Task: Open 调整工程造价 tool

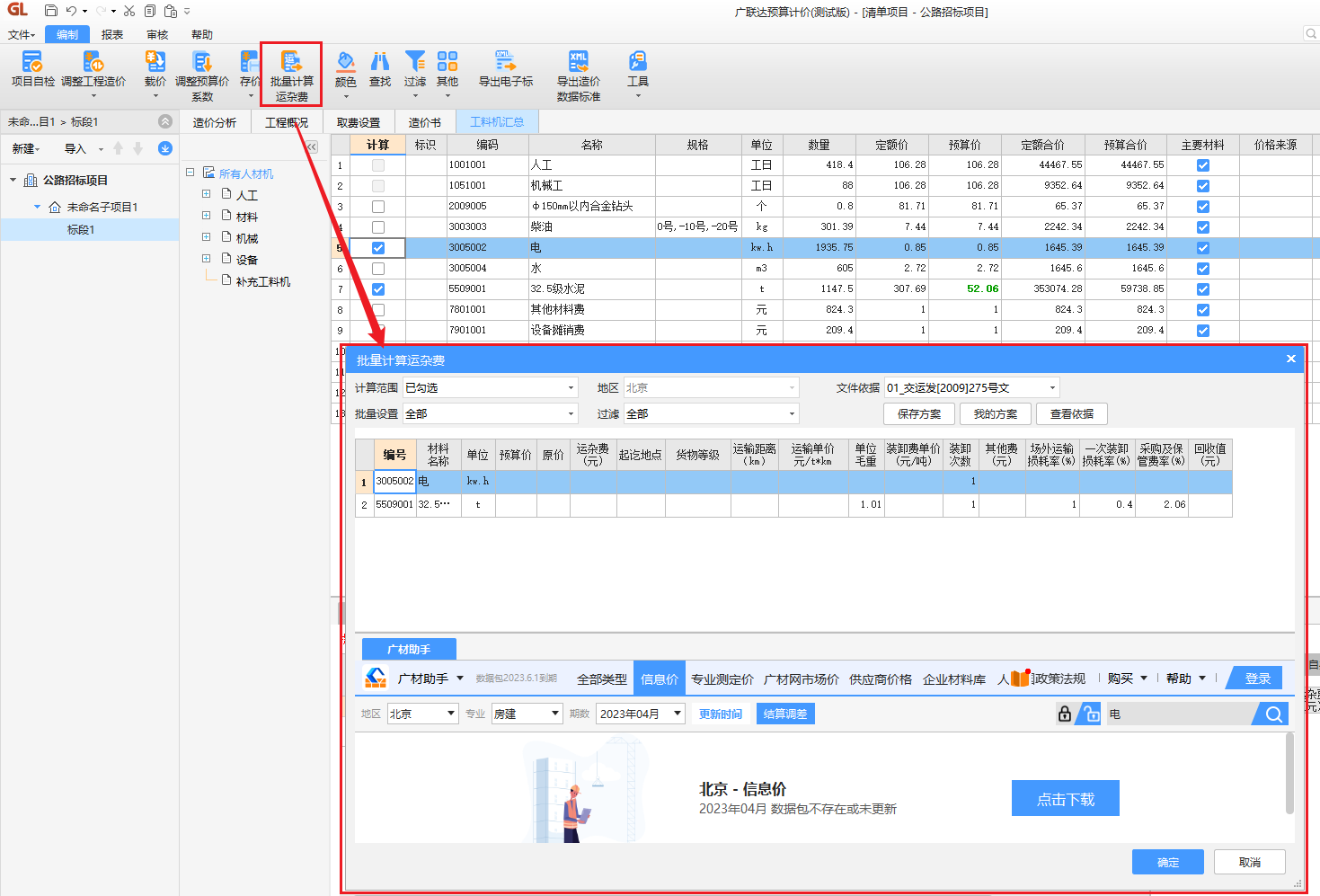Action: [93, 61]
